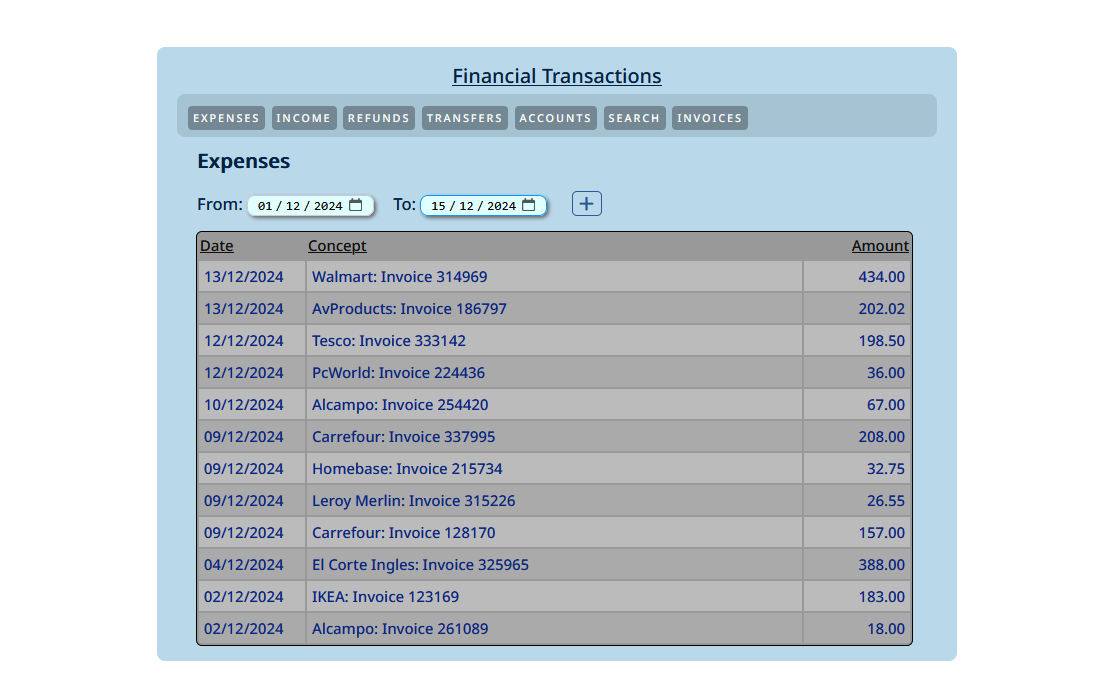Screen dimensions: 1100x700
Task: Open IKEA: Invoice 123169 entry
Action: (x=385, y=597)
